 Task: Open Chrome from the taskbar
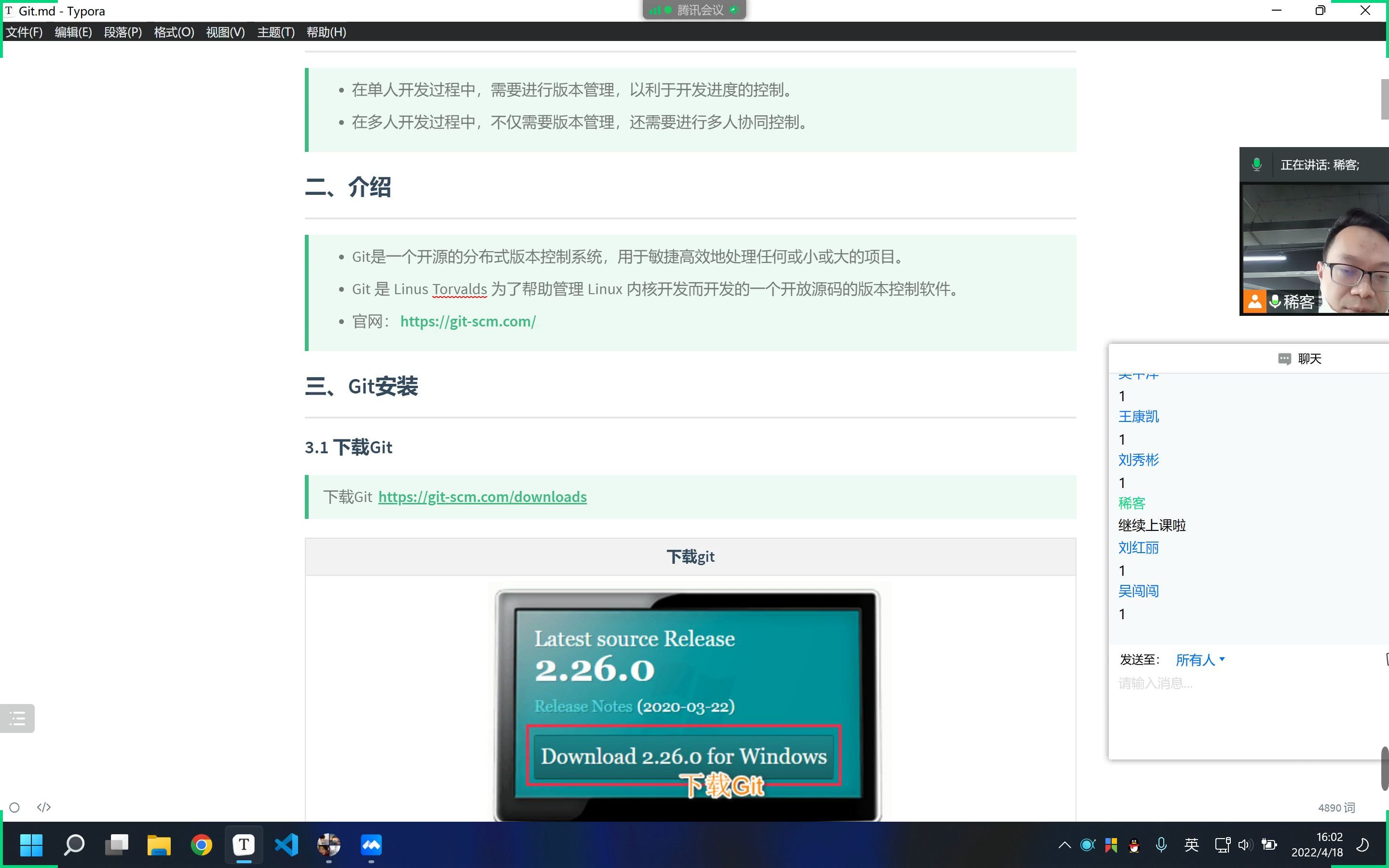pos(201,845)
